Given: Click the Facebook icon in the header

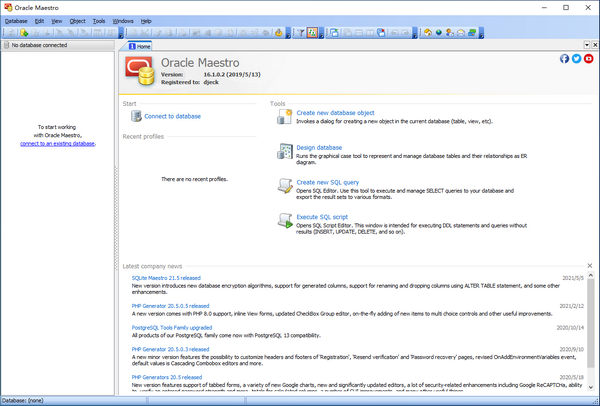Looking at the screenshot, I should pos(564,59).
